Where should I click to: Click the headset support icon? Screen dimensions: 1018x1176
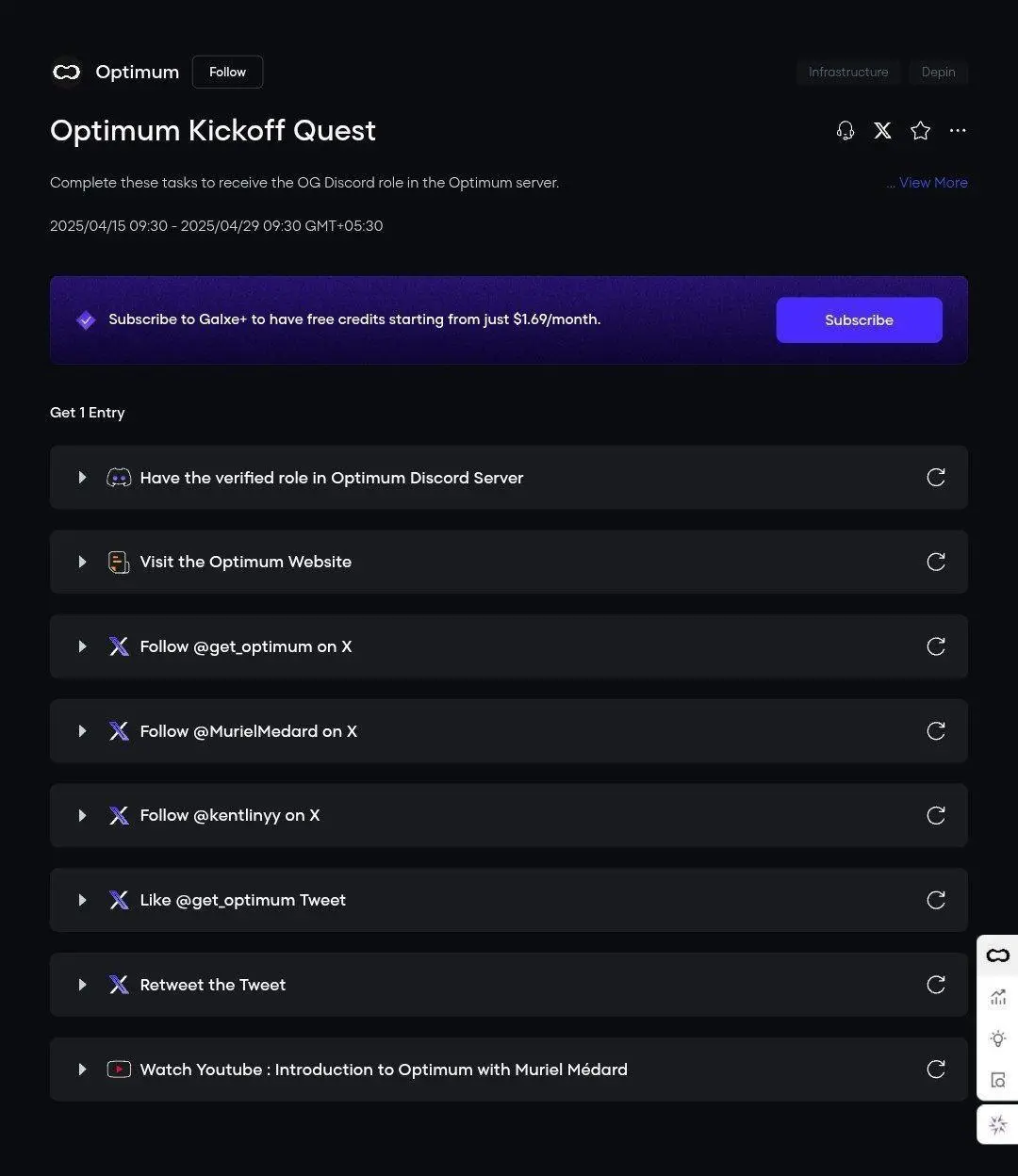click(x=846, y=131)
